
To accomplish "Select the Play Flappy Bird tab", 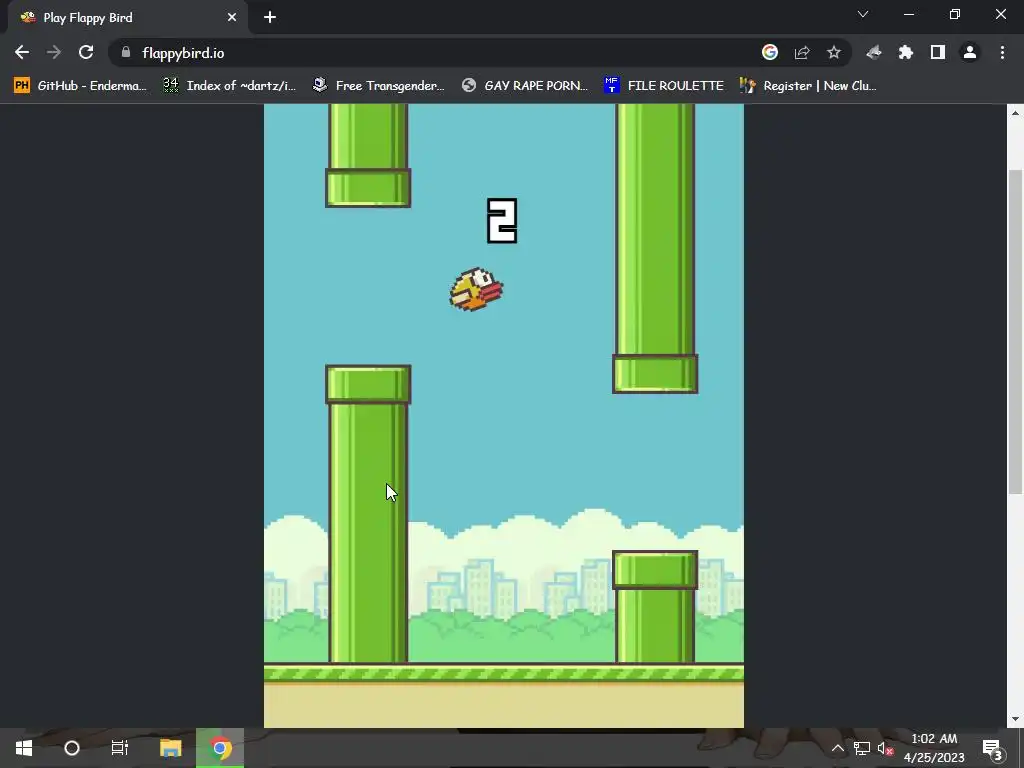I will [128, 18].
